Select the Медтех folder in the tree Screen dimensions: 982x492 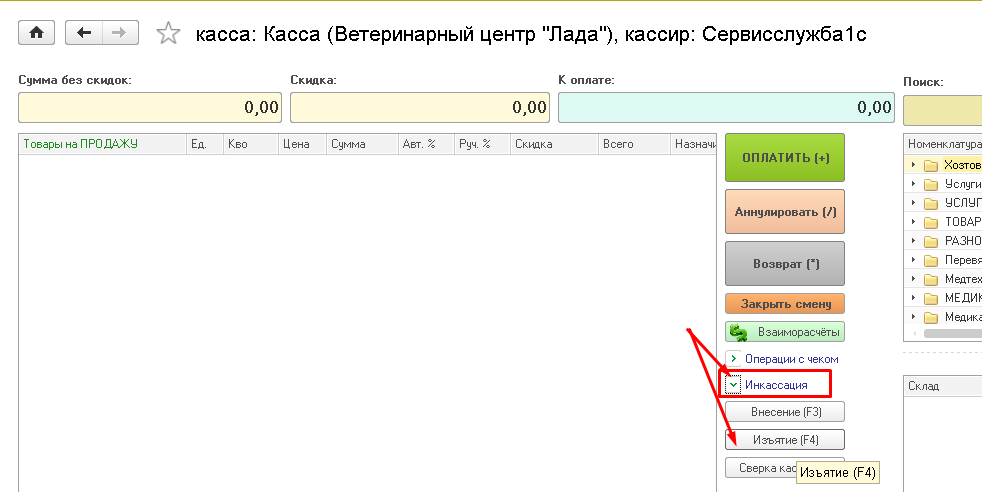pyautogui.click(x=962, y=279)
